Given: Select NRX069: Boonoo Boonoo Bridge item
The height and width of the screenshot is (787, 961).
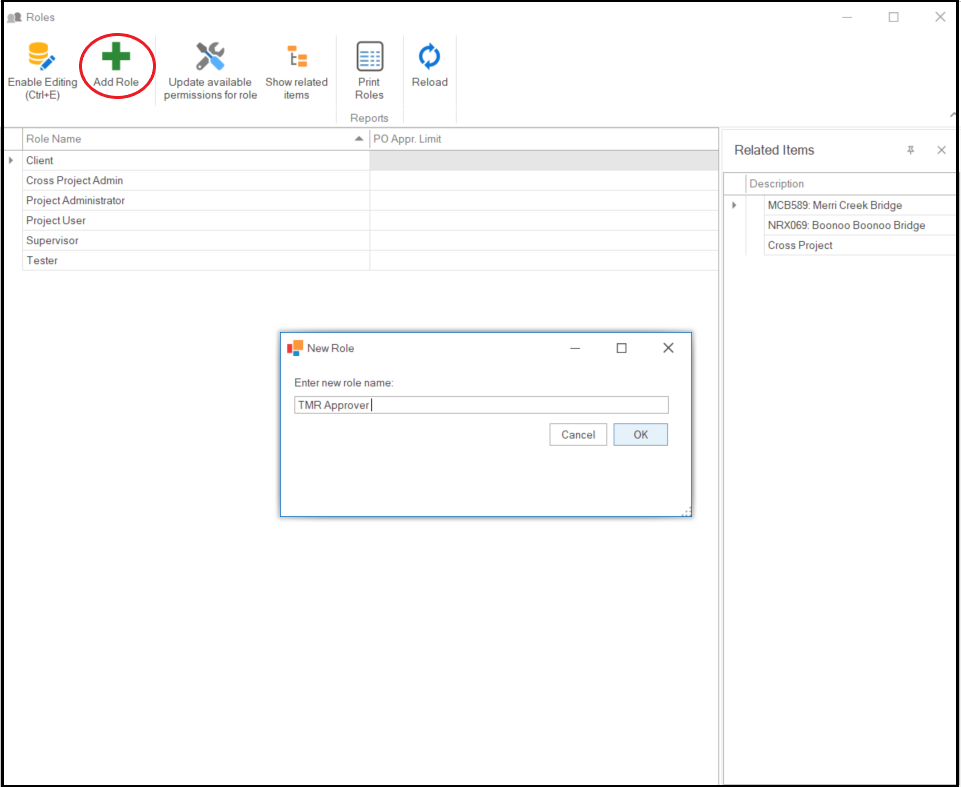Looking at the screenshot, I should coord(846,225).
